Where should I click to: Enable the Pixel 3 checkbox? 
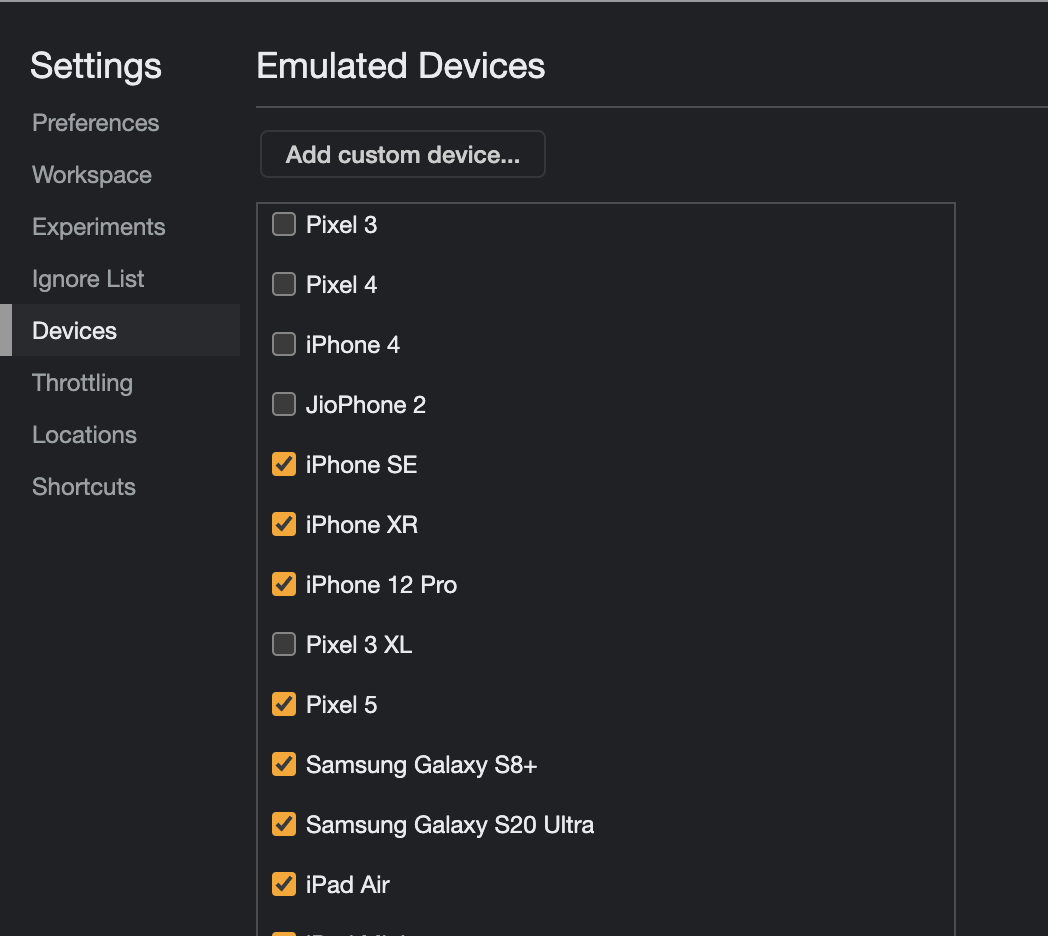click(284, 225)
